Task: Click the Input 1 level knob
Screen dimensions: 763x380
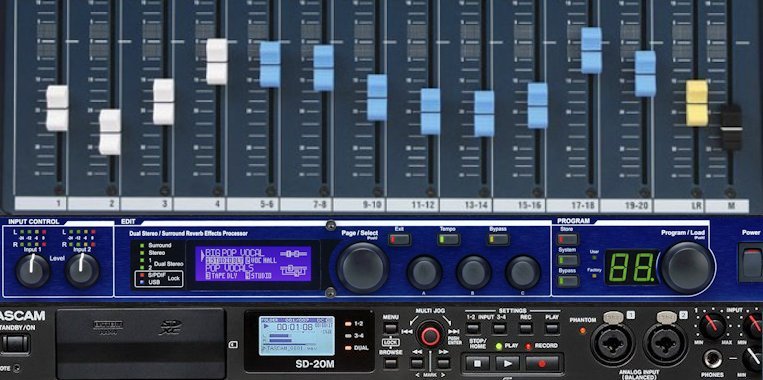Action: 33,271
